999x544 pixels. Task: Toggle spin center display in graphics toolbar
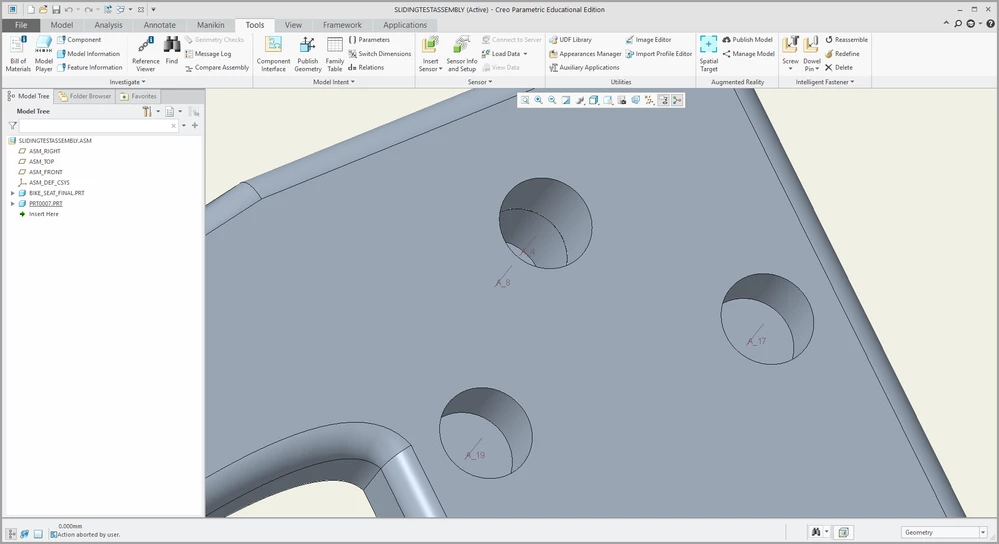(677, 100)
